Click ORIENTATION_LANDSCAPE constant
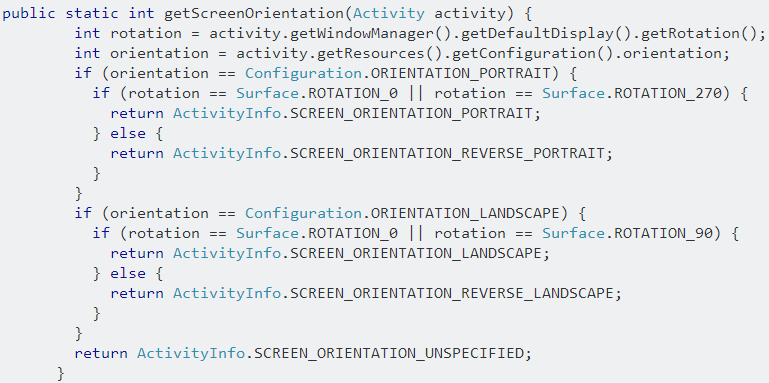This screenshot has height=383, width=769. click(464, 213)
